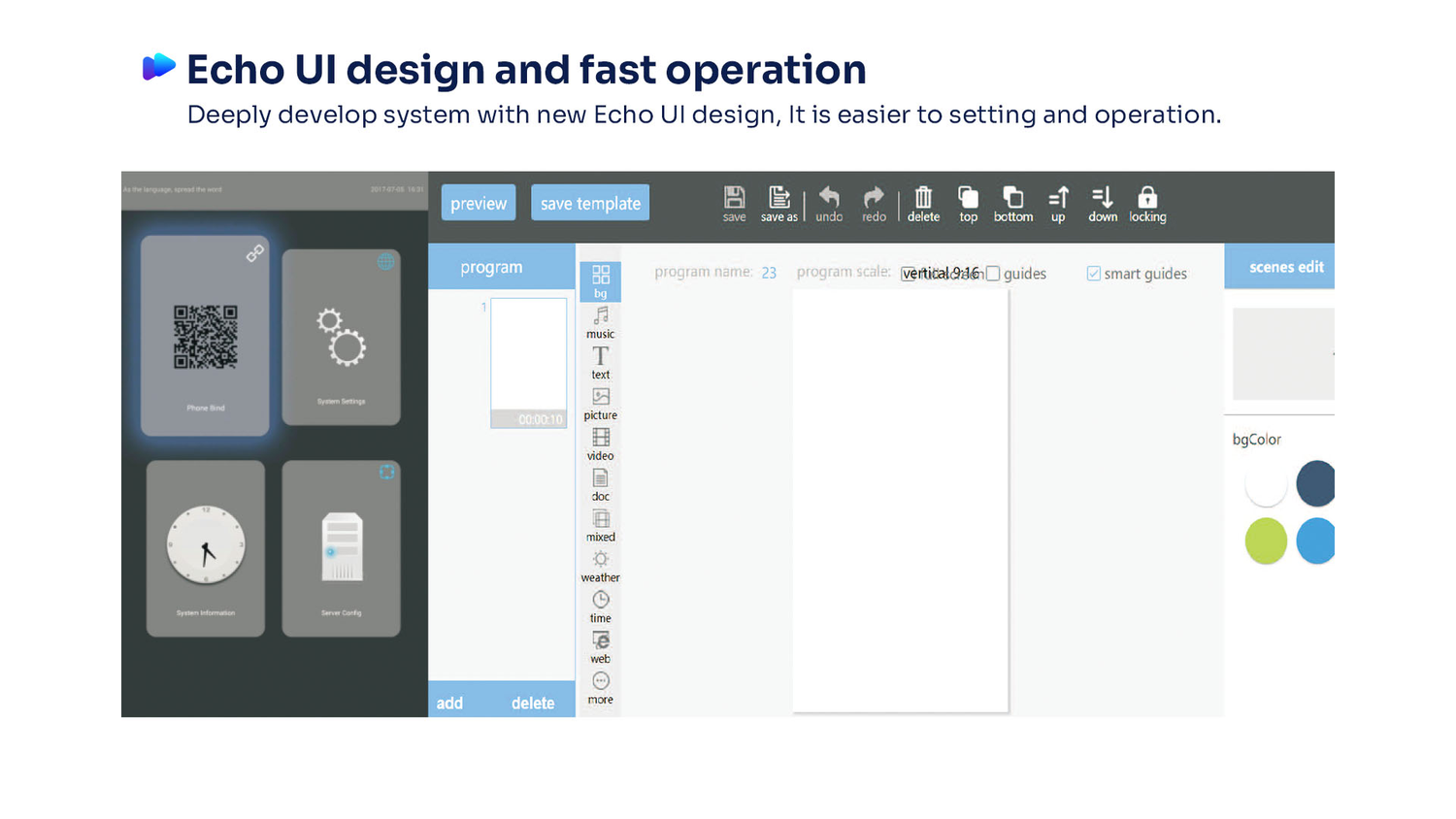This screenshot has width=1456, height=819.
Task: Undo the last action
Action: pyautogui.click(x=829, y=204)
